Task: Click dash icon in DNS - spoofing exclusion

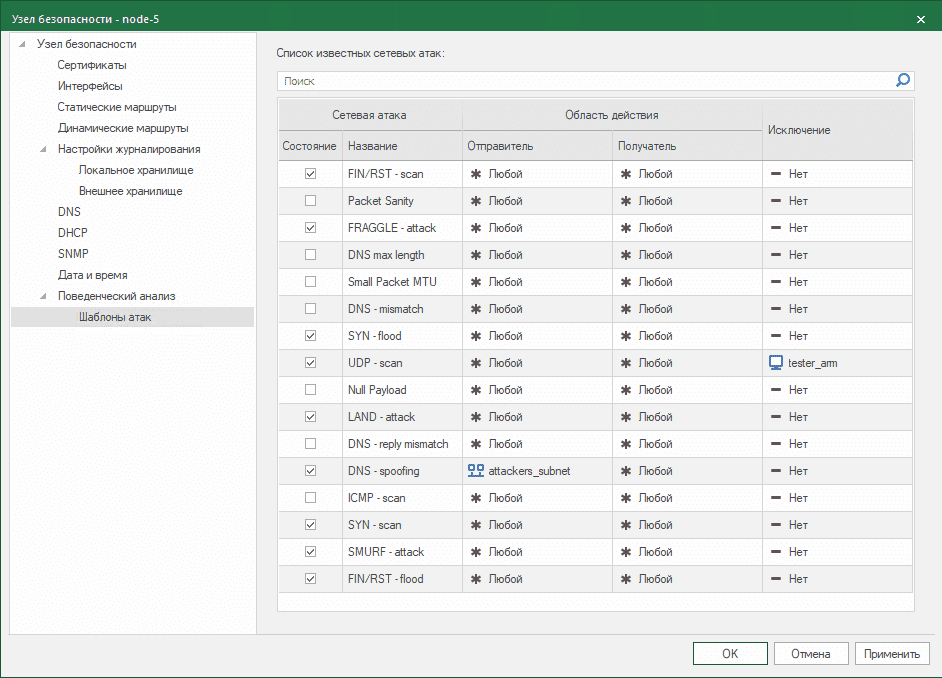Action: pos(775,471)
